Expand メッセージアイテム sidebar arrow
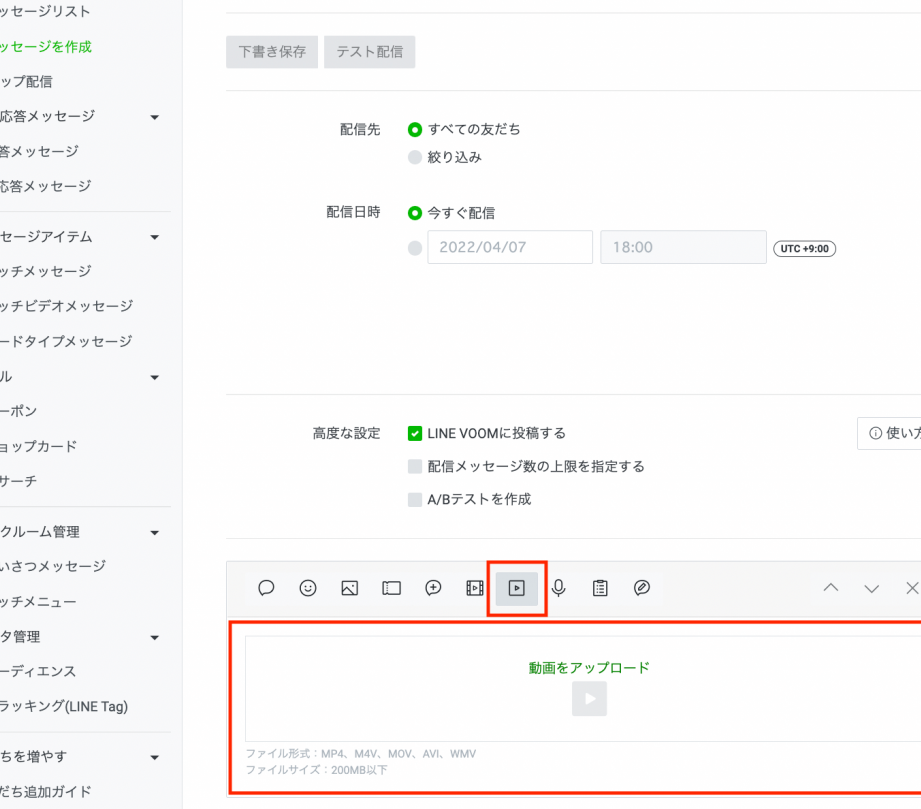Screen dimensions: 921x809 click(x=154, y=237)
